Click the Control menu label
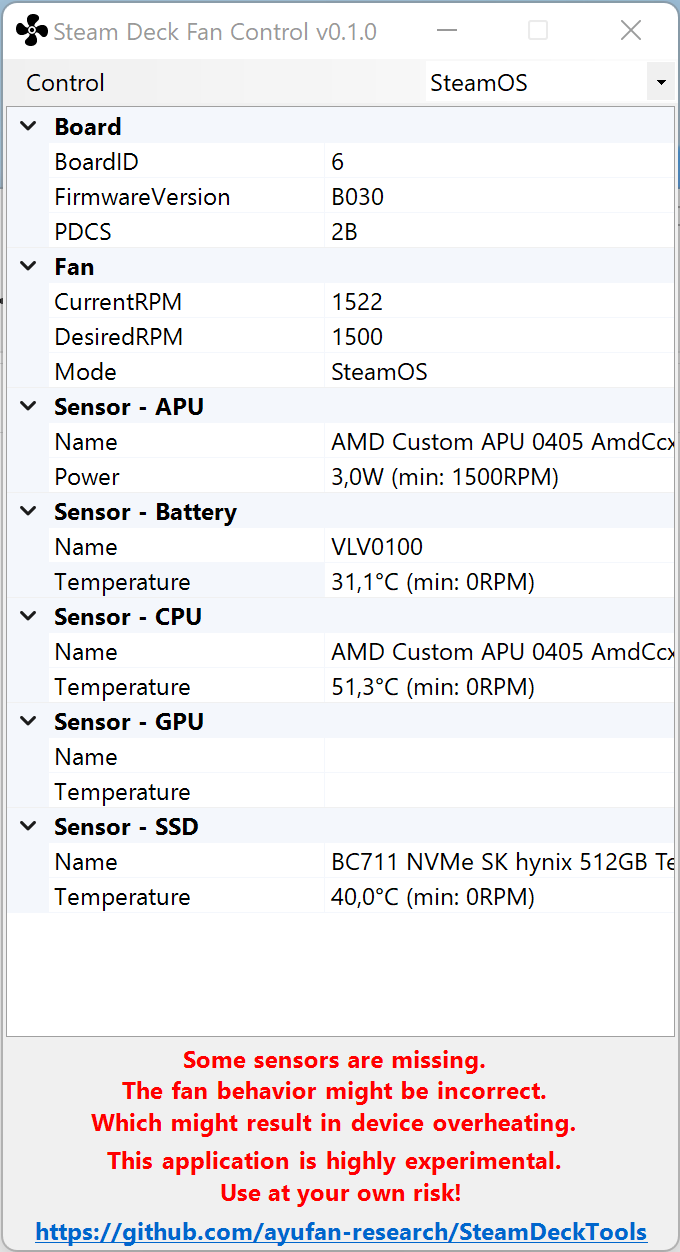The width and height of the screenshot is (680, 1252). [x=65, y=83]
